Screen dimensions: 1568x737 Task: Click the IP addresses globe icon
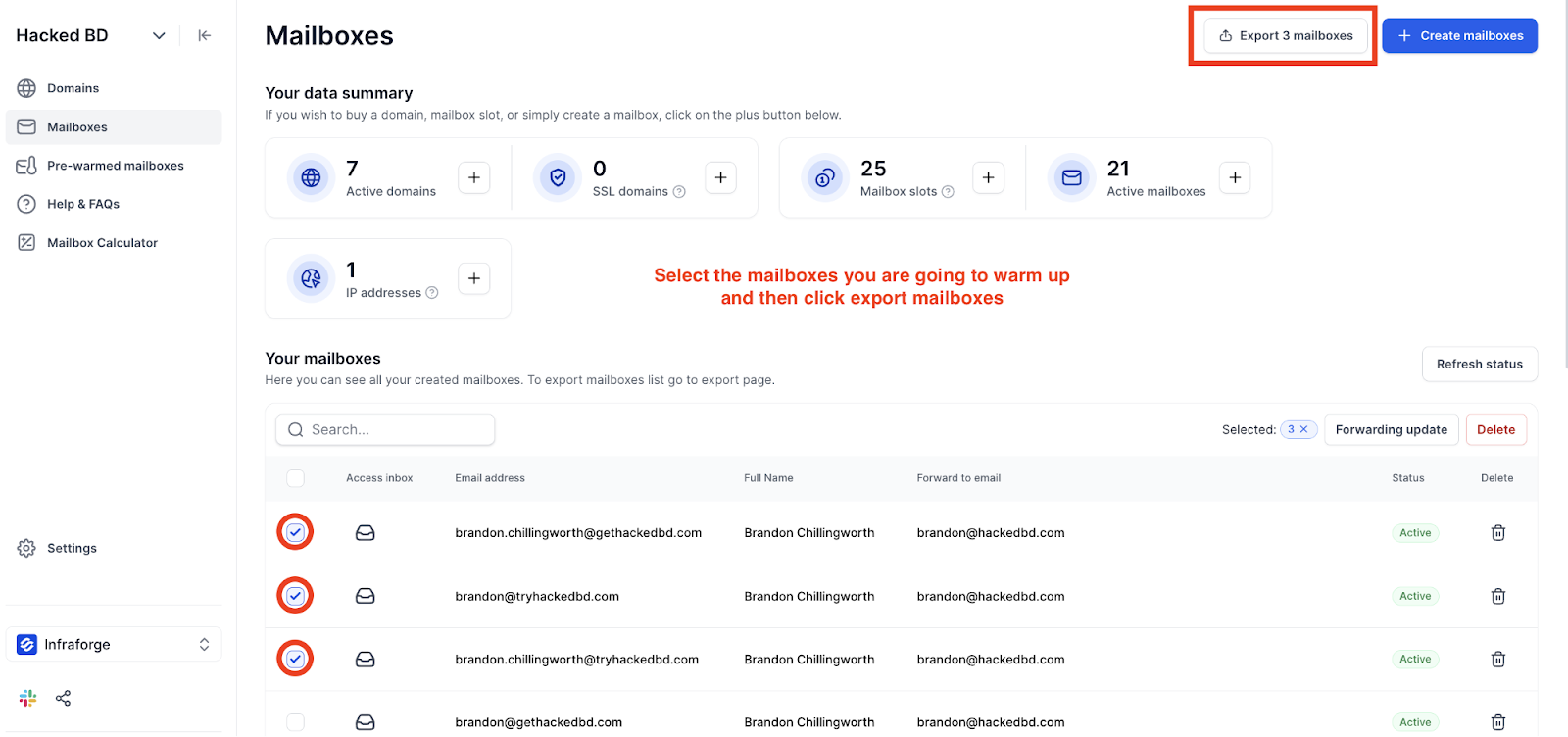coord(311,278)
